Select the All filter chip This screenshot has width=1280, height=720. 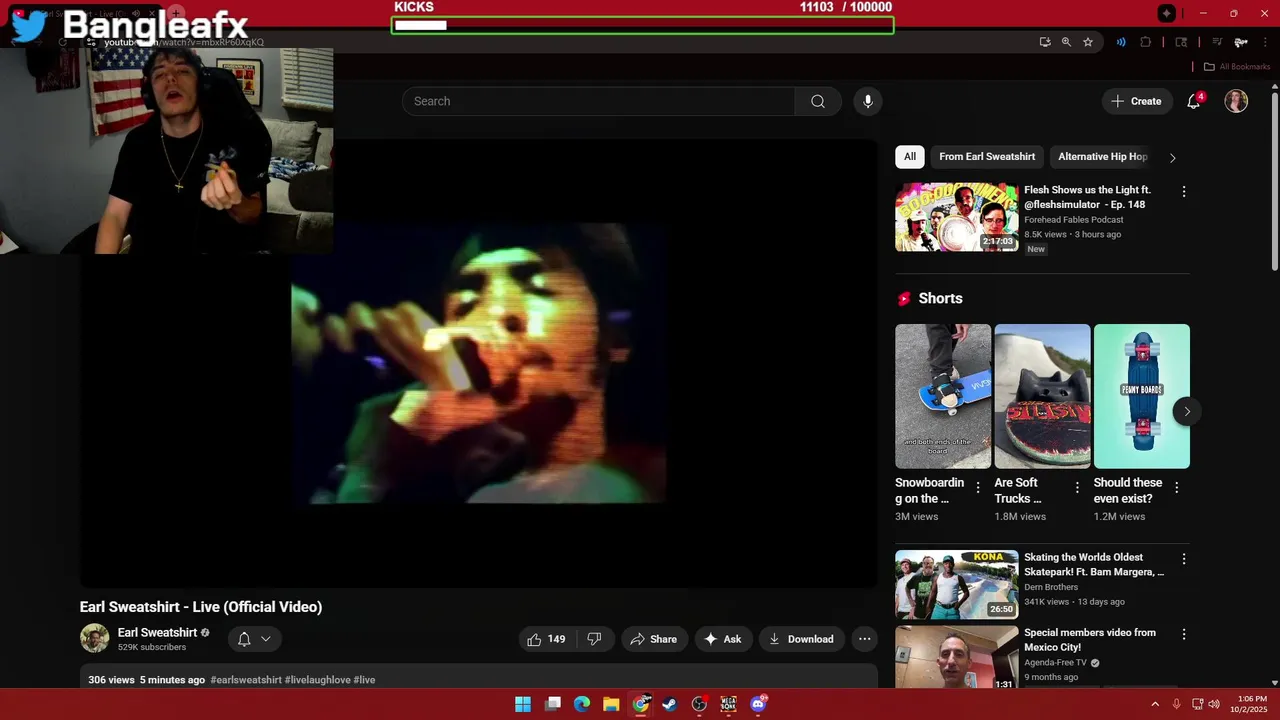pos(910,156)
